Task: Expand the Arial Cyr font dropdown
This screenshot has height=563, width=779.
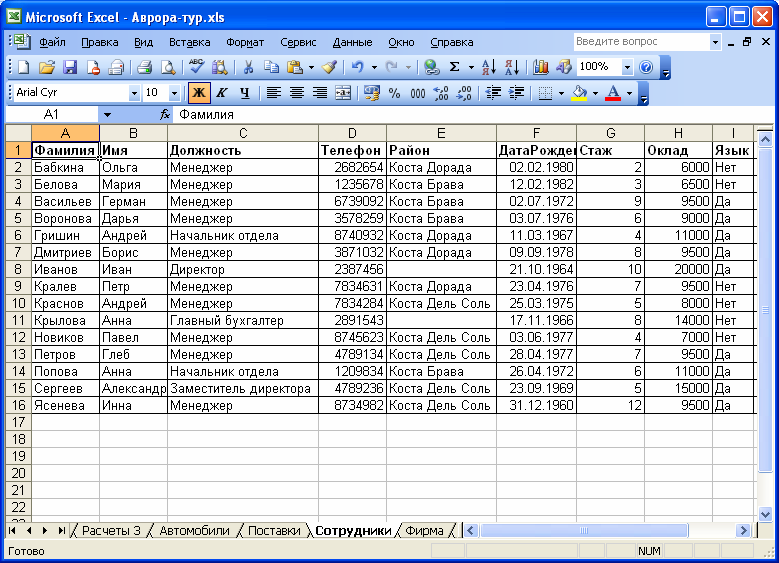Action: (x=134, y=93)
